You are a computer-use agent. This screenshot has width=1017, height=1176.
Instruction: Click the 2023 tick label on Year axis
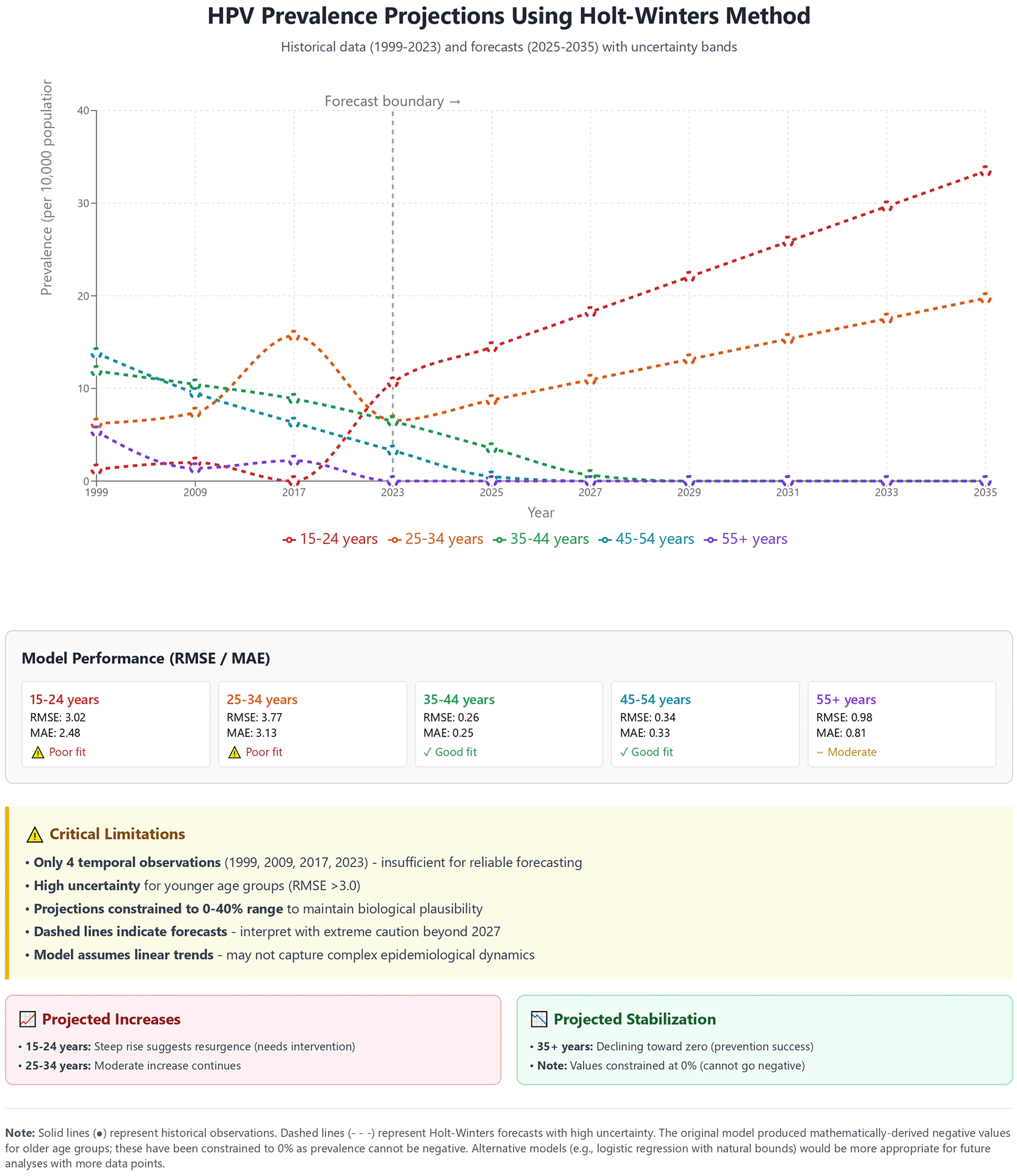(392, 493)
